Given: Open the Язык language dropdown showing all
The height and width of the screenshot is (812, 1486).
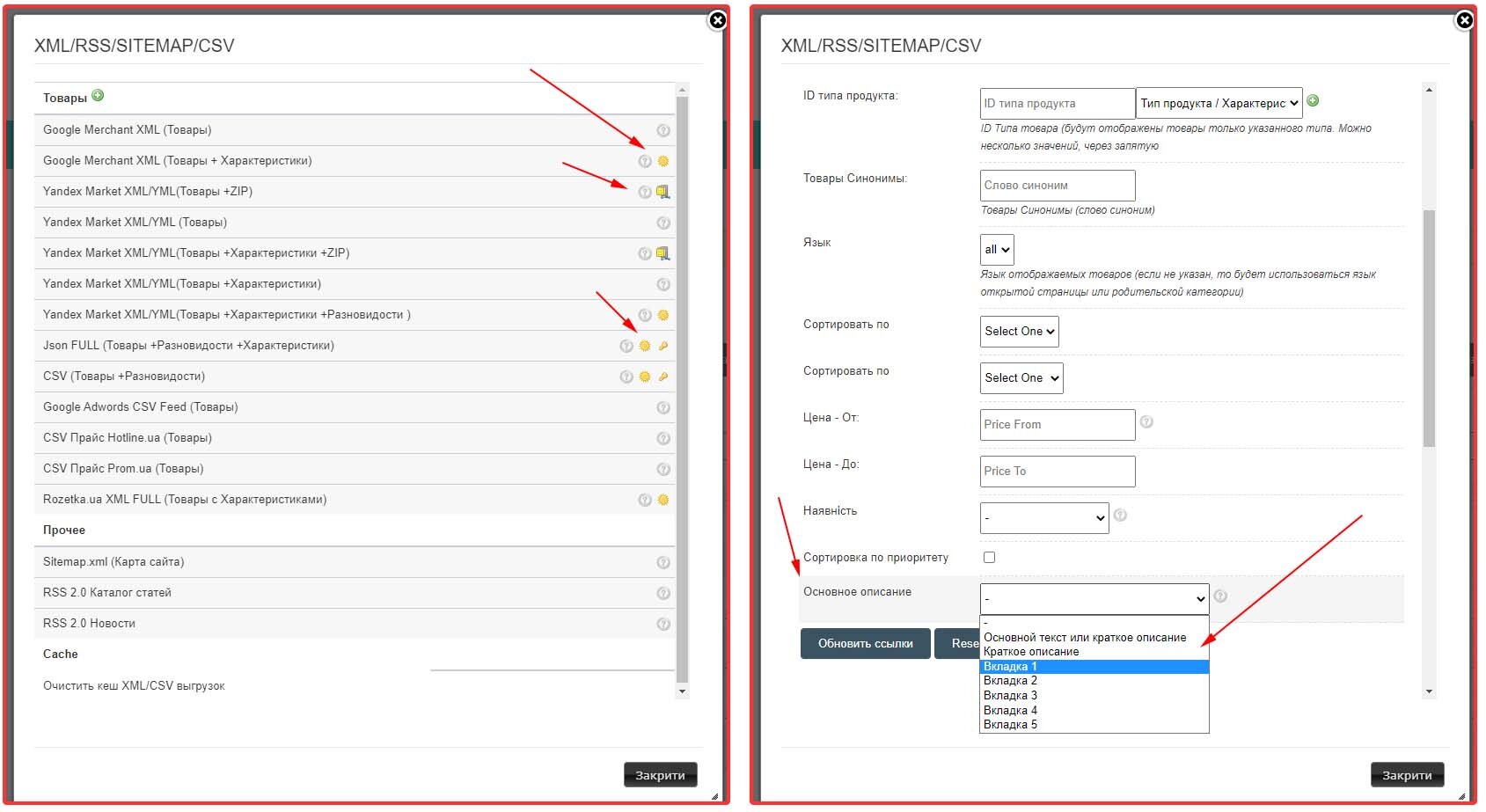Looking at the screenshot, I should point(996,249).
